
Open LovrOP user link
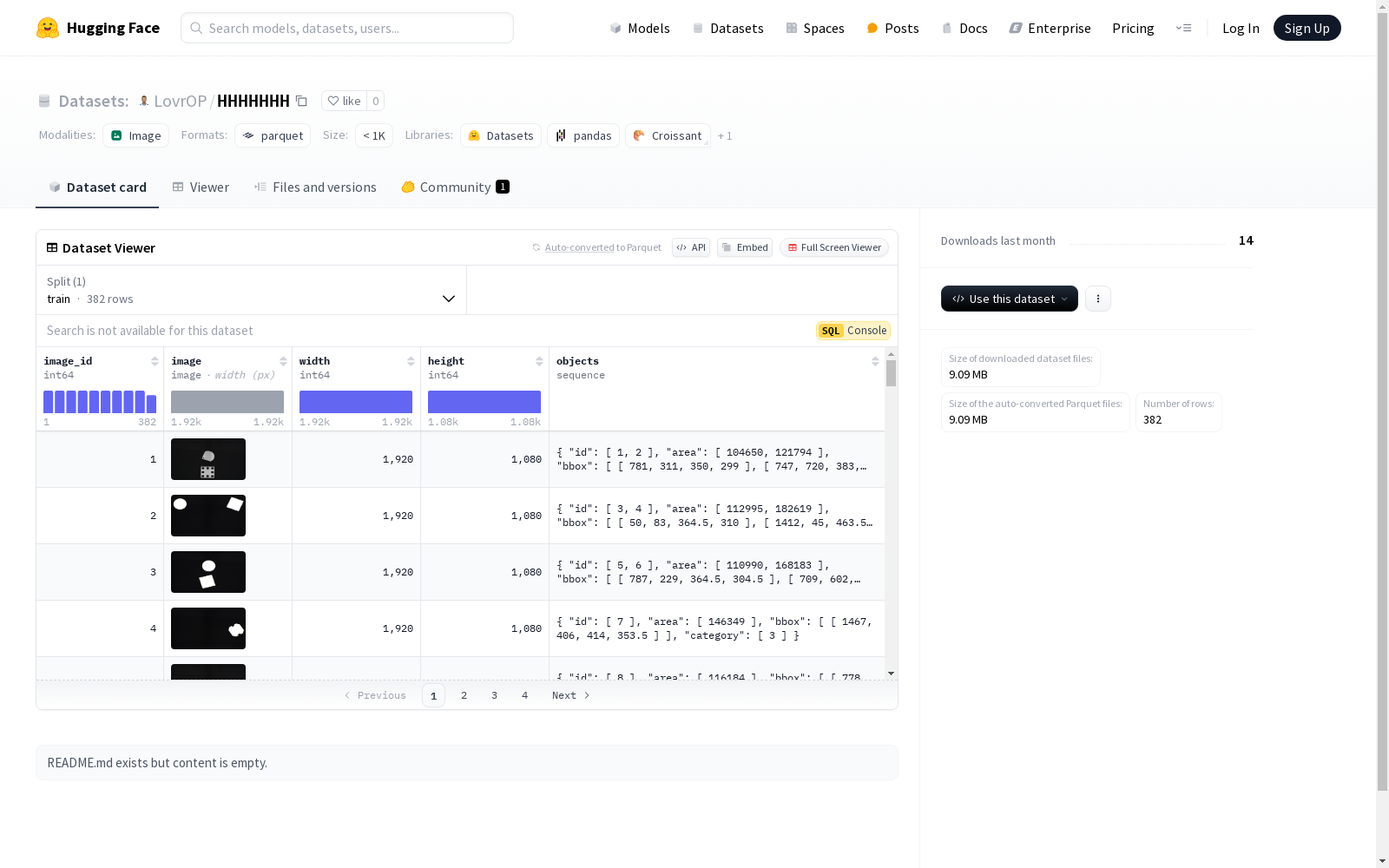(181, 101)
